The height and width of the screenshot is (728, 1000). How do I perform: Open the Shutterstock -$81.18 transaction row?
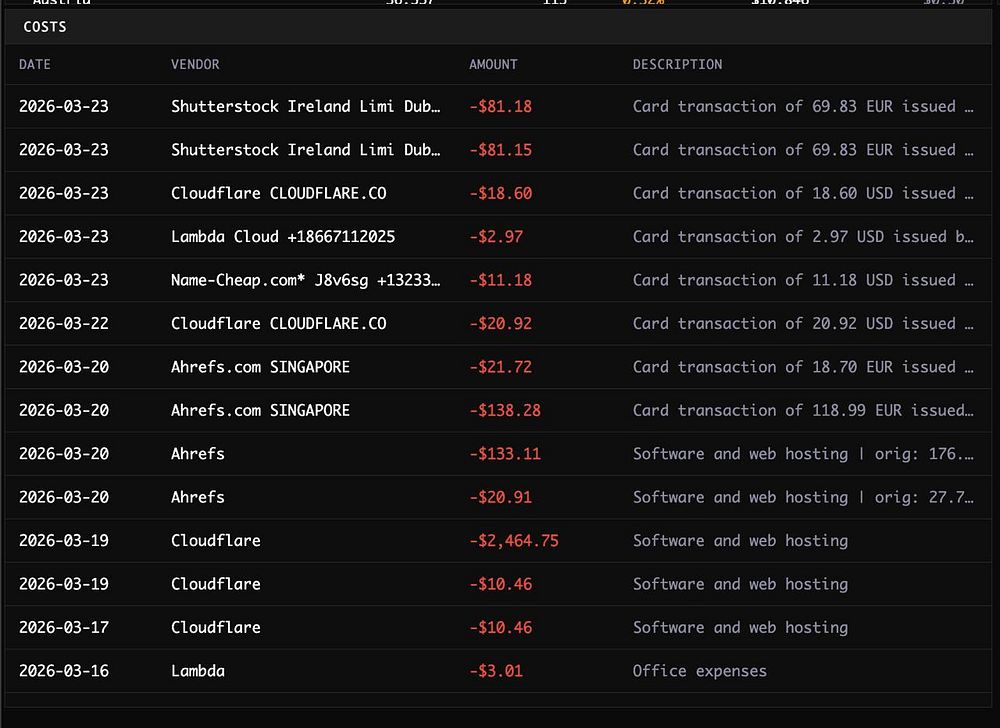[498, 106]
